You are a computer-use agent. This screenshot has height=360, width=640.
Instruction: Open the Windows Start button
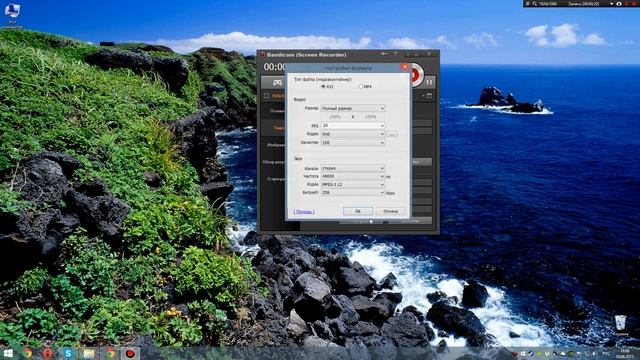(8, 353)
